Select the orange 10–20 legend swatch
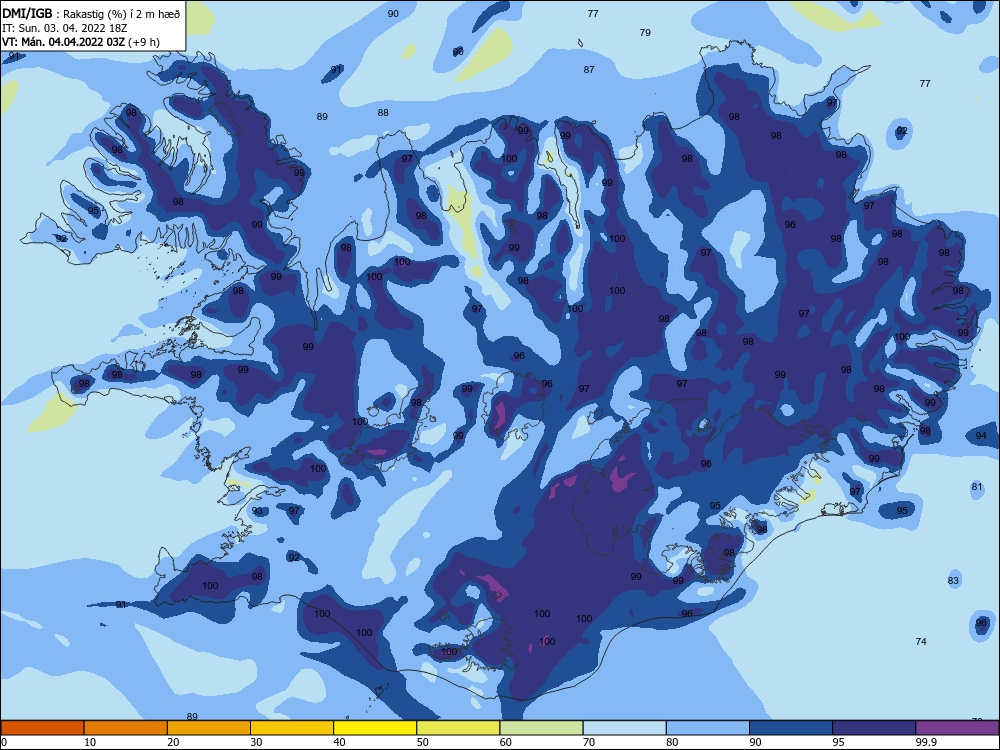1000x750 pixels. click(x=126, y=728)
